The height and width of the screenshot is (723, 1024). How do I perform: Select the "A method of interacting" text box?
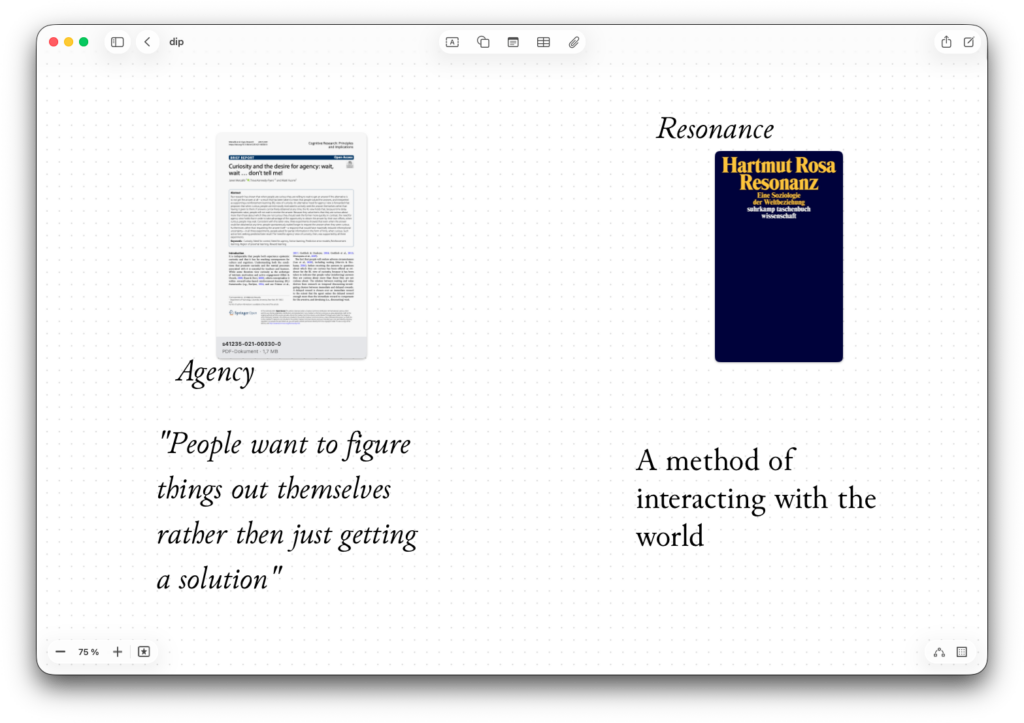(x=755, y=497)
